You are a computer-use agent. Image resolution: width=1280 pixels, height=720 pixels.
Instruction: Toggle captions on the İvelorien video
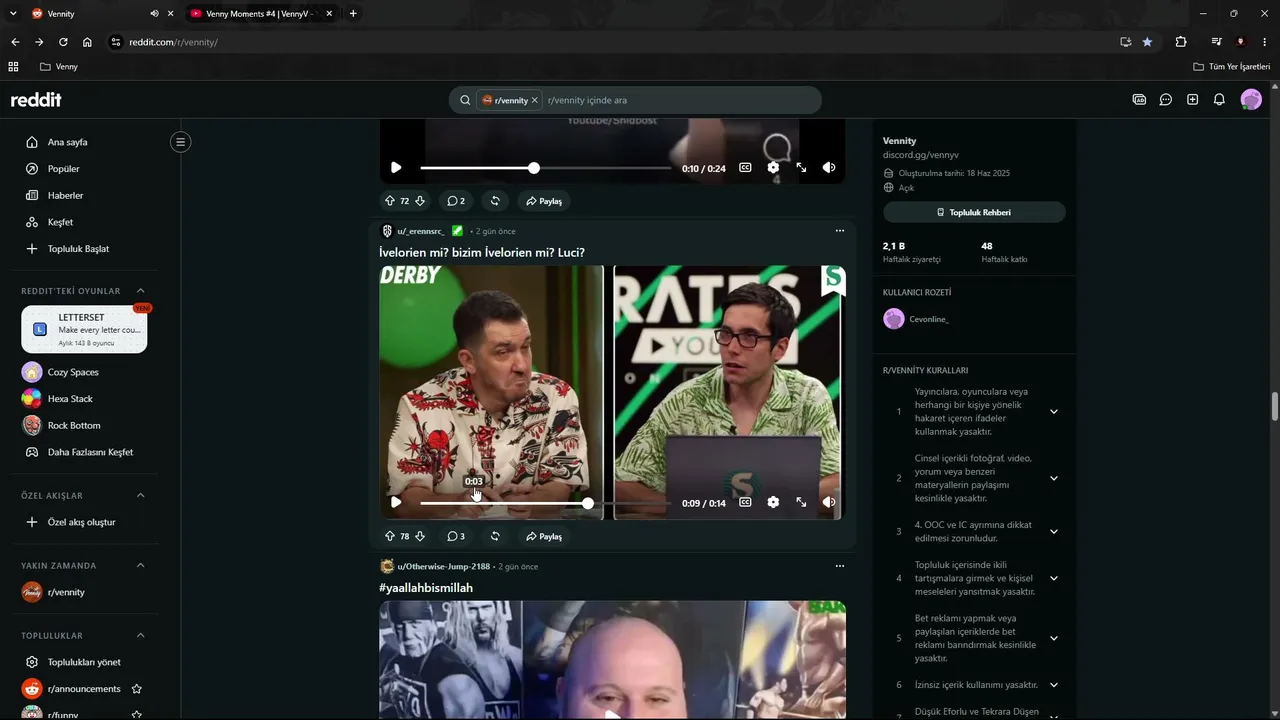(x=745, y=503)
